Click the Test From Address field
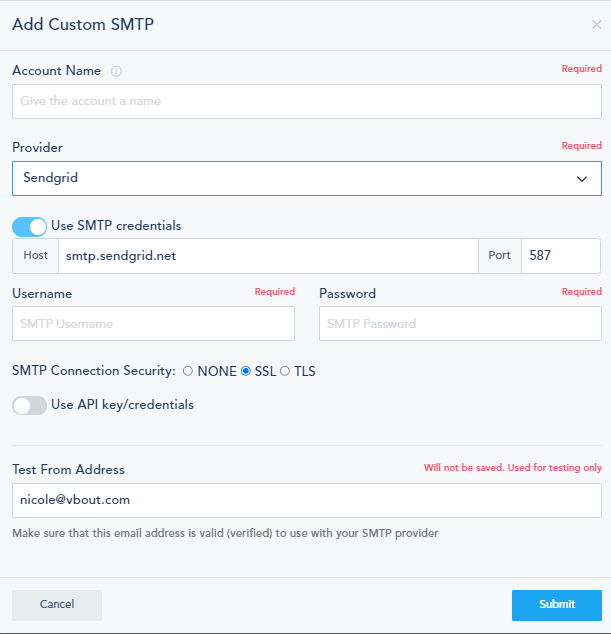Viewport: 611px width, 634px height. [x=306, y=500]
